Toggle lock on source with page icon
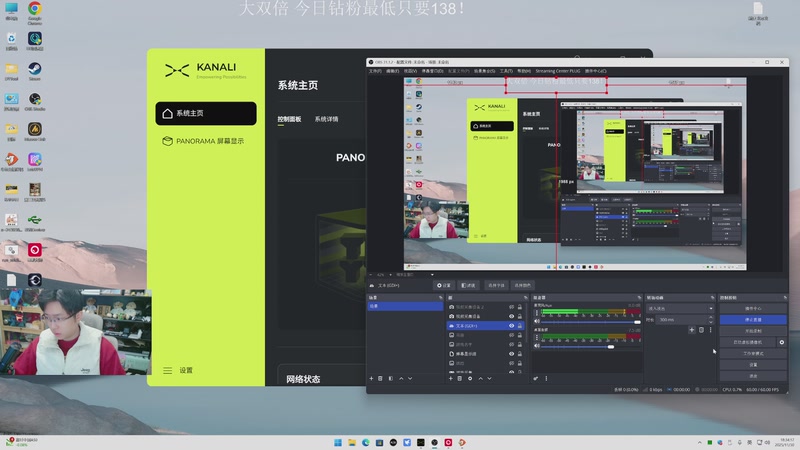 point(520,354)
